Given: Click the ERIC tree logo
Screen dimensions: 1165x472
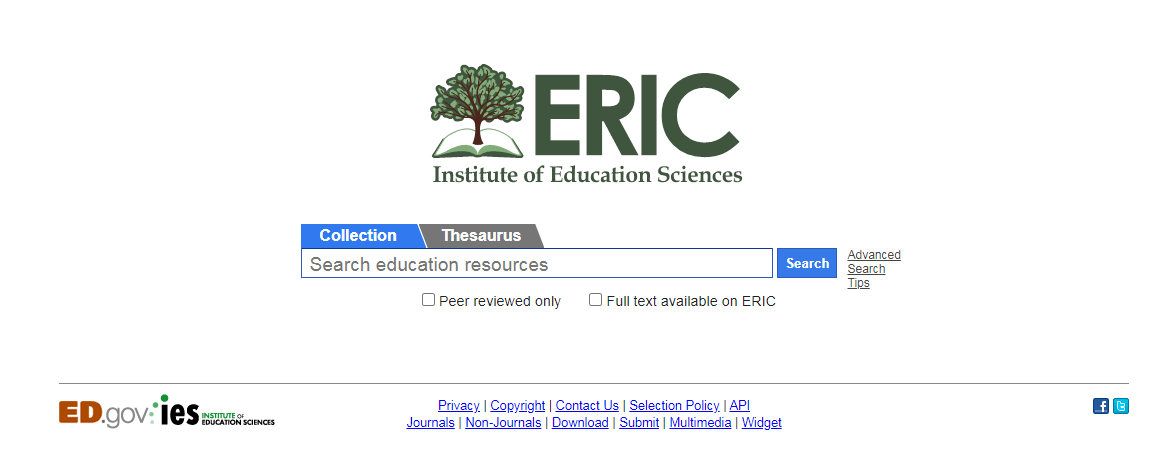Looking at the screenshot, I should point(586,123).
